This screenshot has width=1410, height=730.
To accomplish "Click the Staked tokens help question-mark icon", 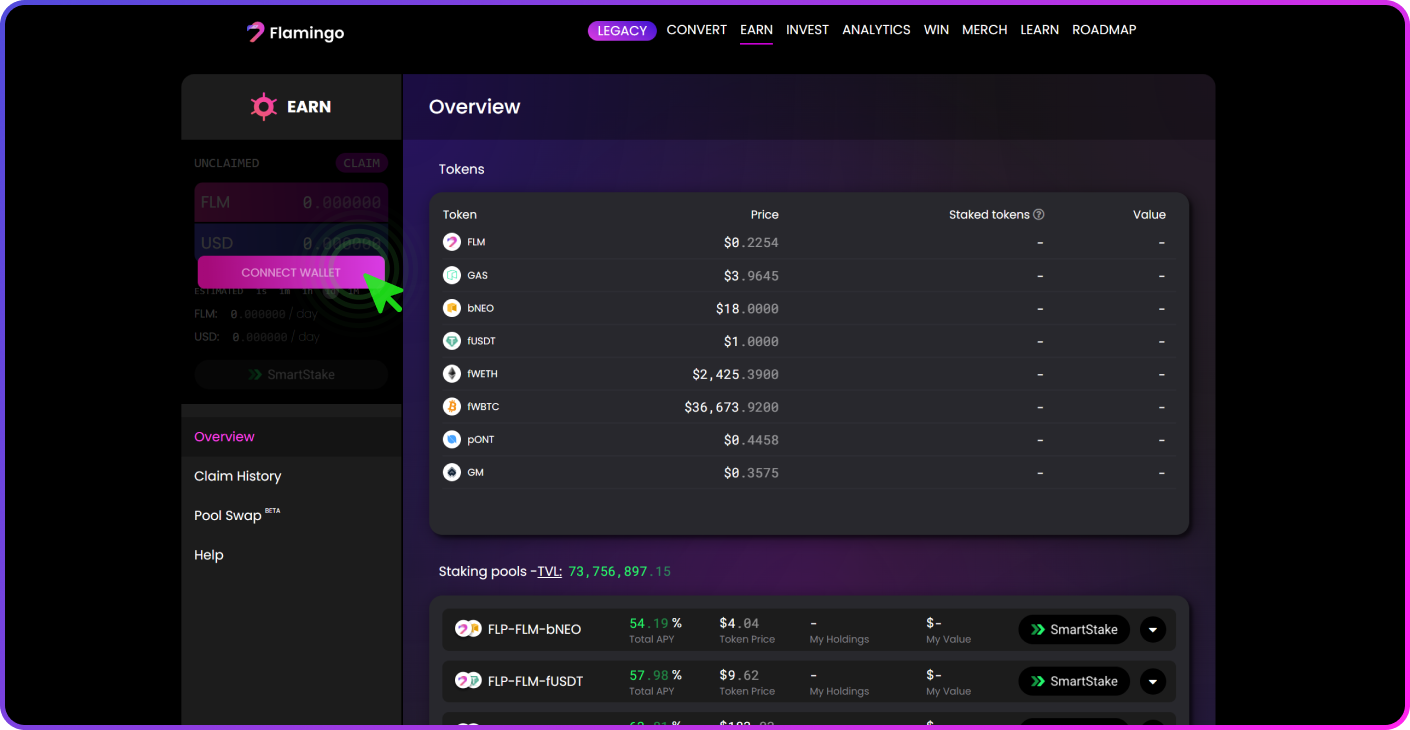I will pyautogui.click(x=1039, y=215).
